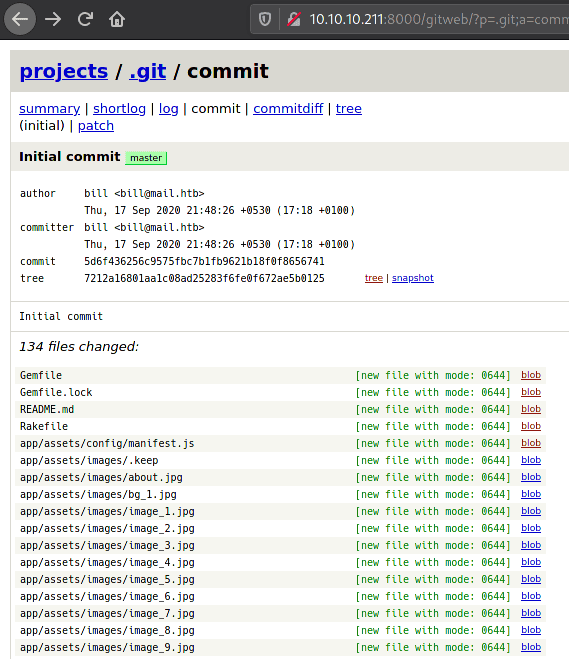Click app/assets/images/image_5.jpg file name

tap(107, 580)
